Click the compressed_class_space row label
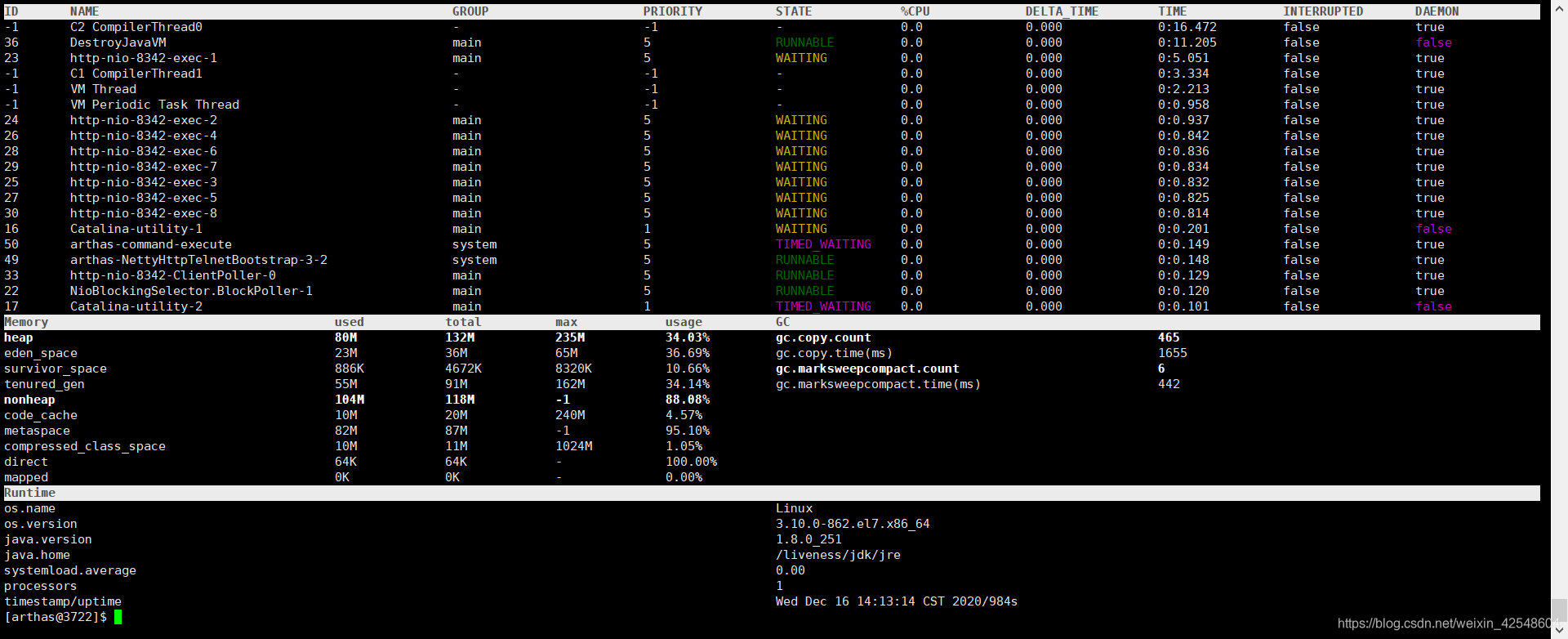The width and height of the screenshot is (1568, 639). coord(85,446)
